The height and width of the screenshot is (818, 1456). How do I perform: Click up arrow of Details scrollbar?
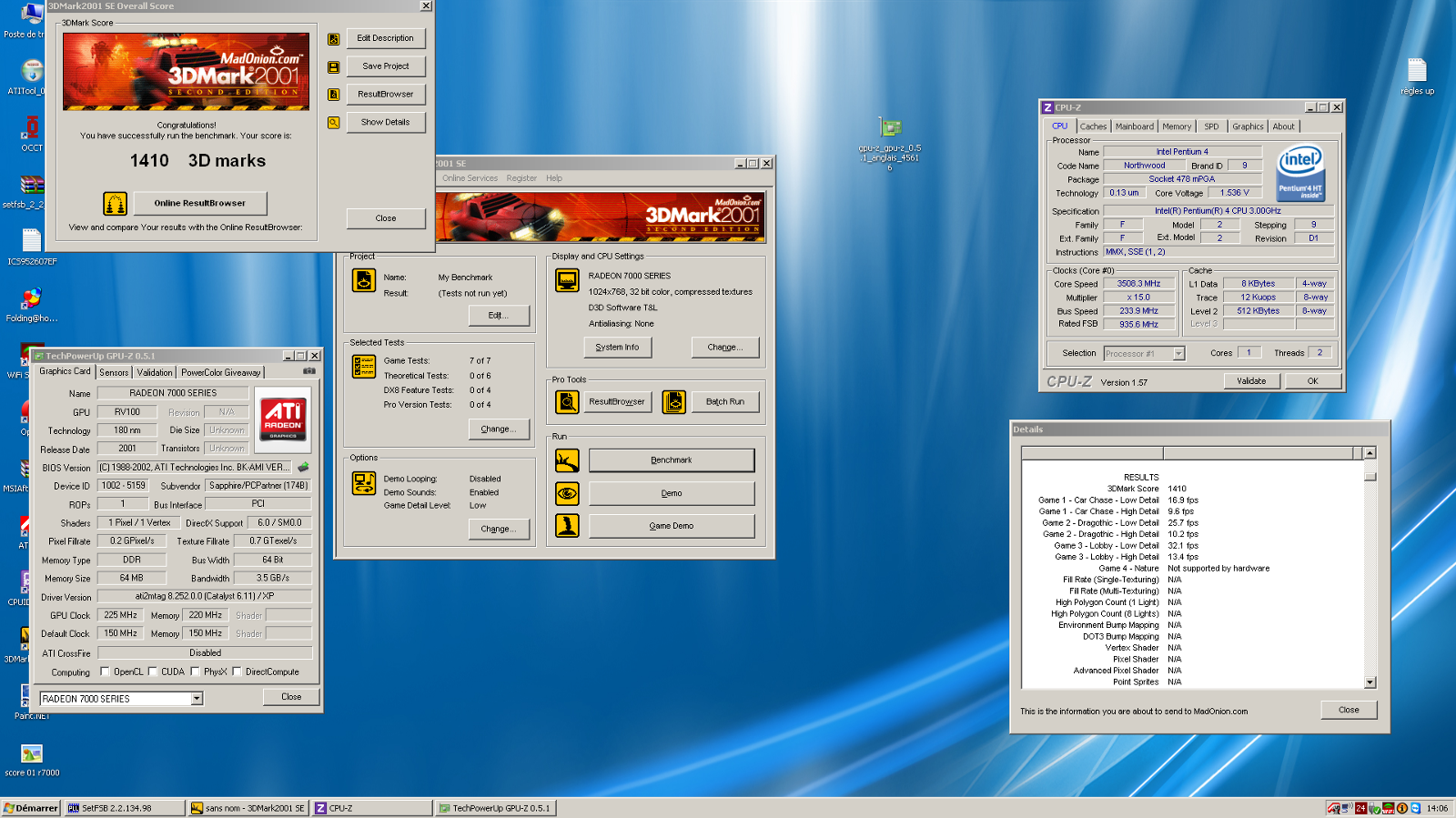[1370, 452]
